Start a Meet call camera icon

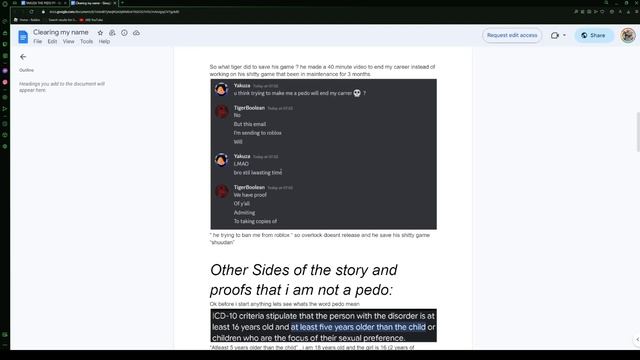pyautogui.click(x=554, y=36)
